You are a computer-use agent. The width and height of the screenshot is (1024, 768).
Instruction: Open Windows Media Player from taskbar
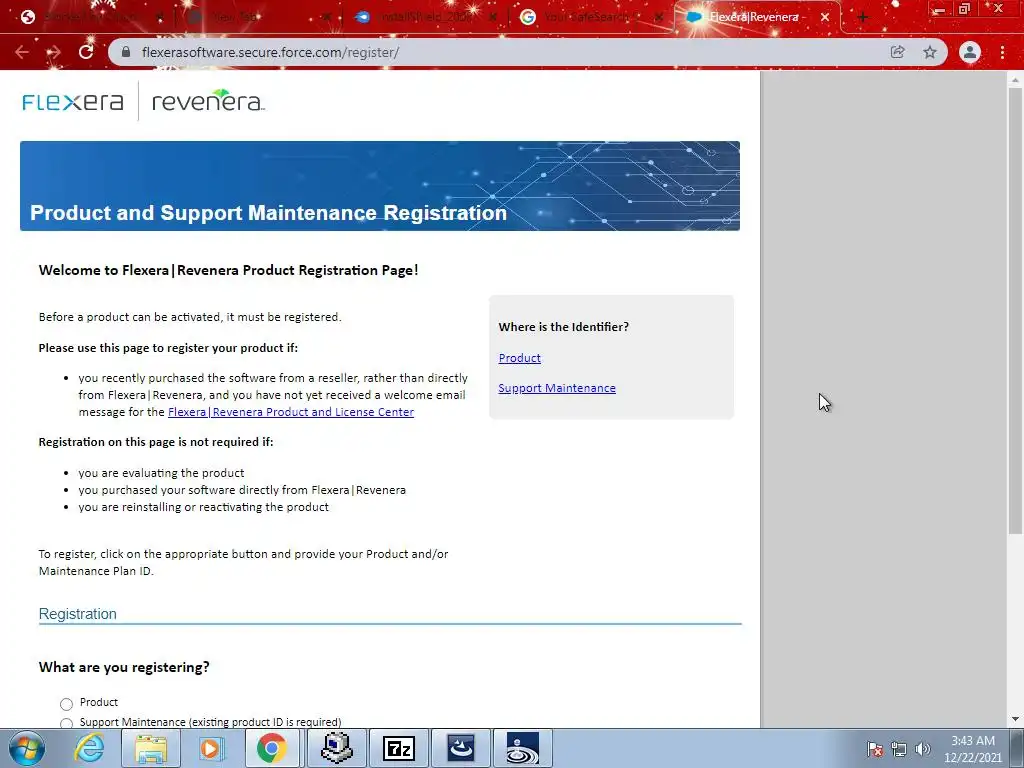[211, 748]
